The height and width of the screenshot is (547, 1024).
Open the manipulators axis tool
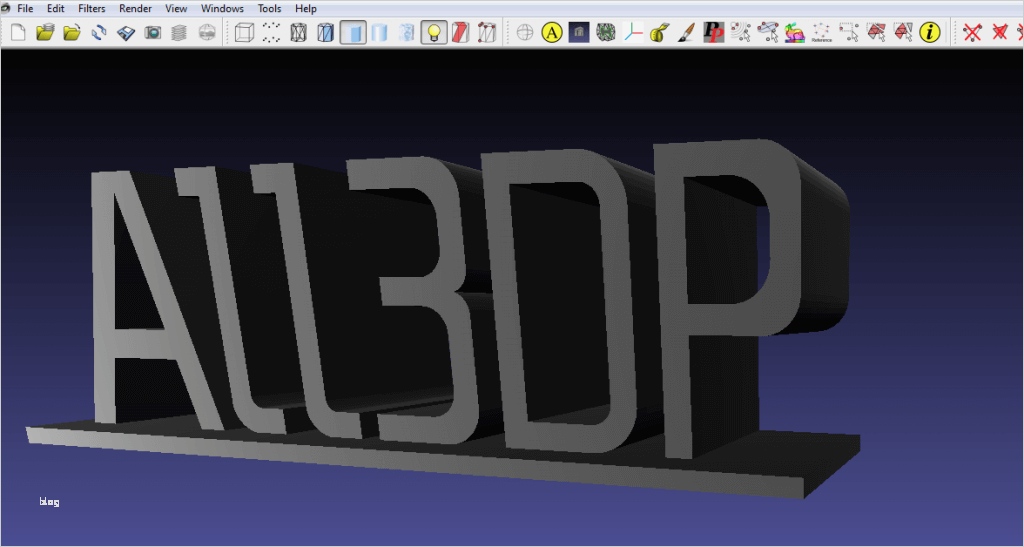tap(633, 32)
